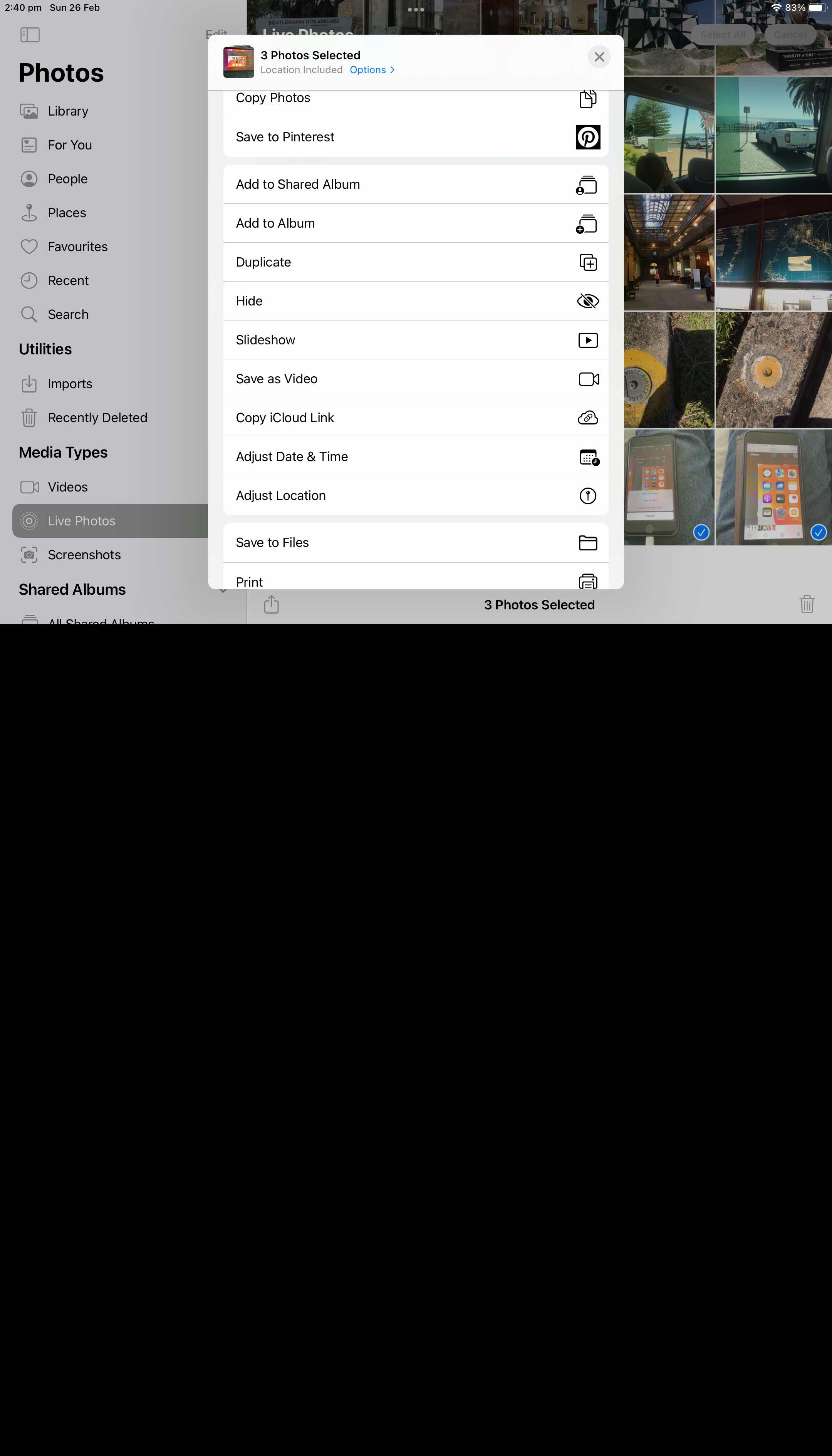Click the Save to Files button
Screen dimensions: 832x1456
tap(416, 542)
